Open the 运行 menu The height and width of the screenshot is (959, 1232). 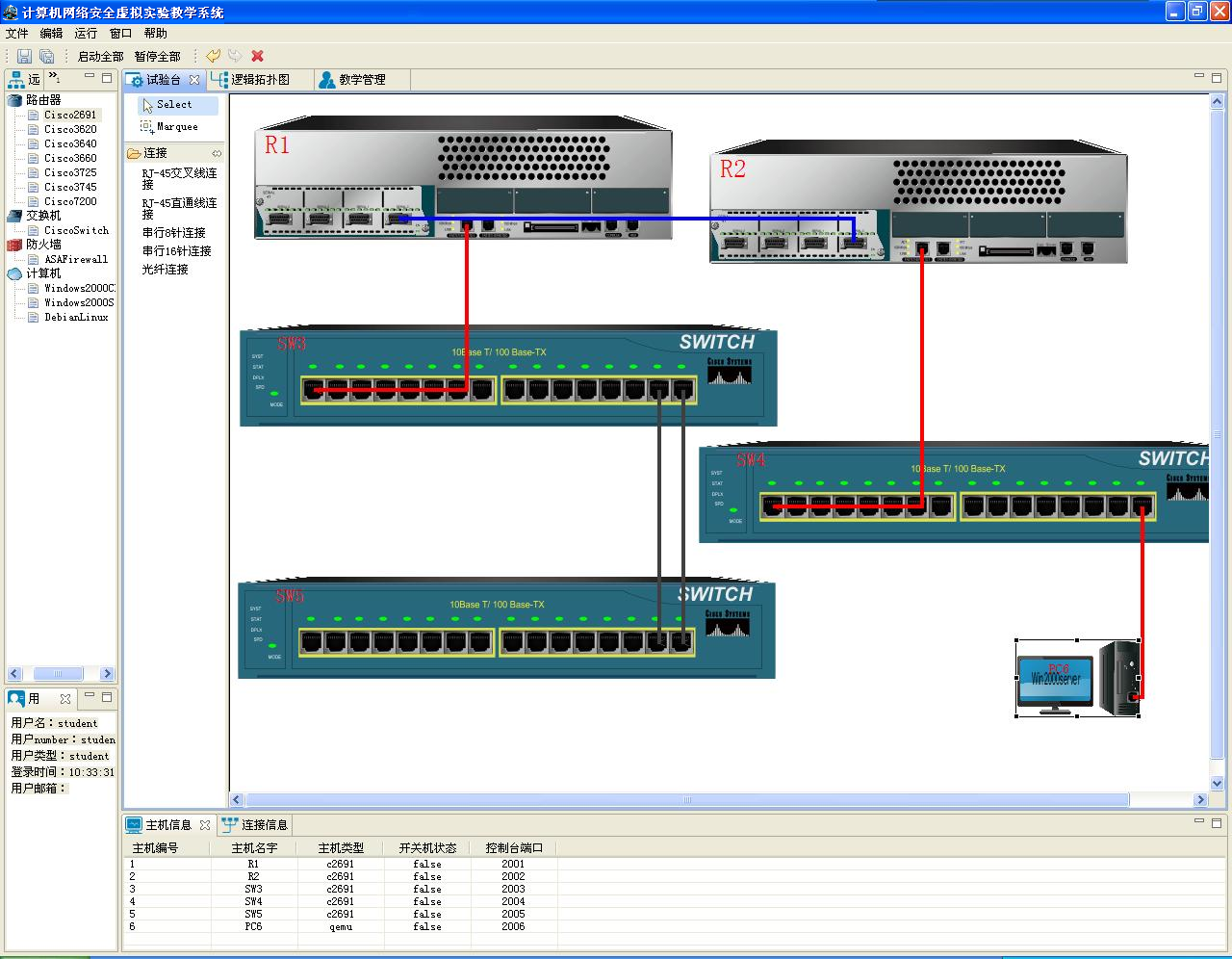click(86, 33)
